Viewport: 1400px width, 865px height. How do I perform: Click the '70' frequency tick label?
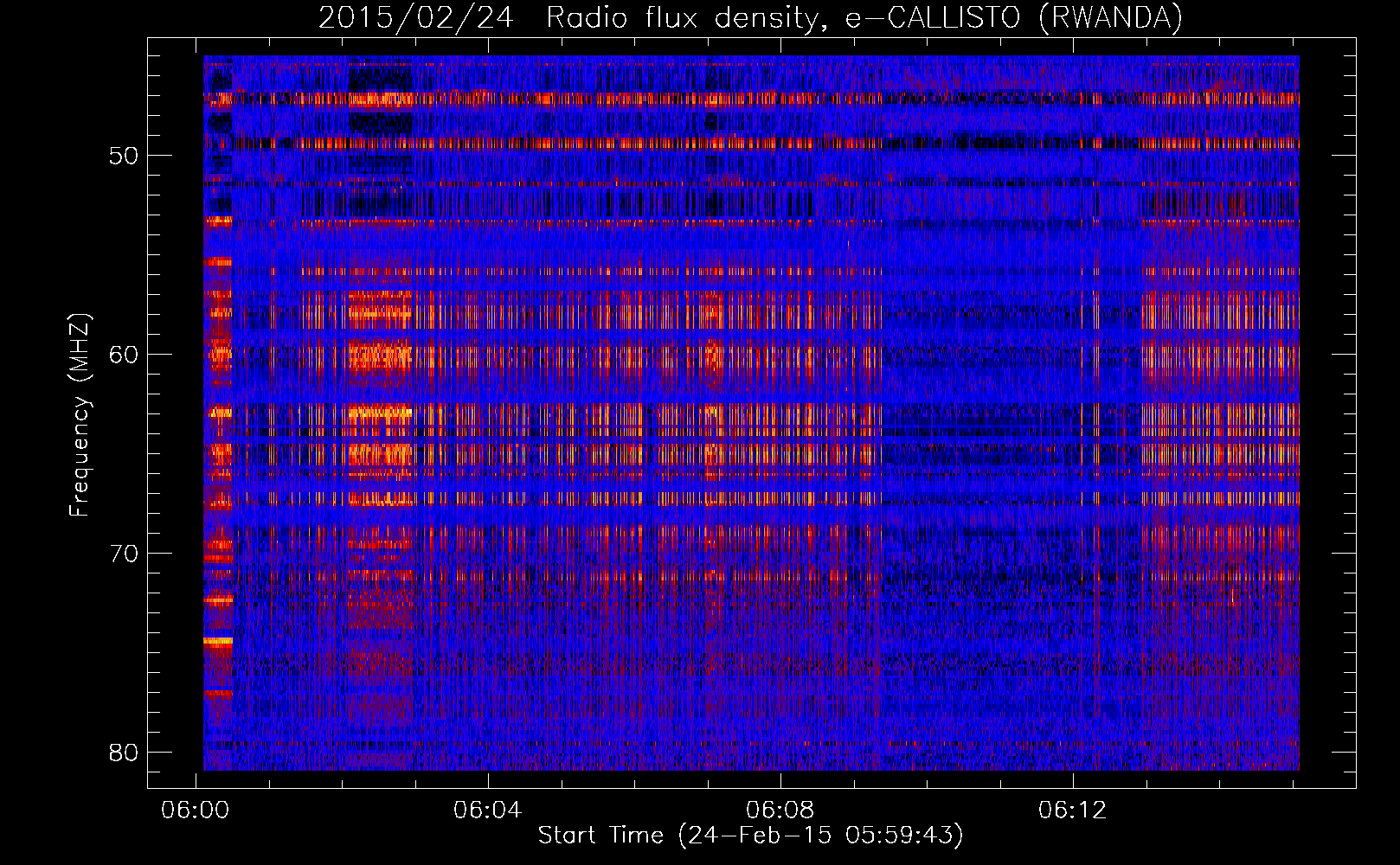[x=124, y=554]
